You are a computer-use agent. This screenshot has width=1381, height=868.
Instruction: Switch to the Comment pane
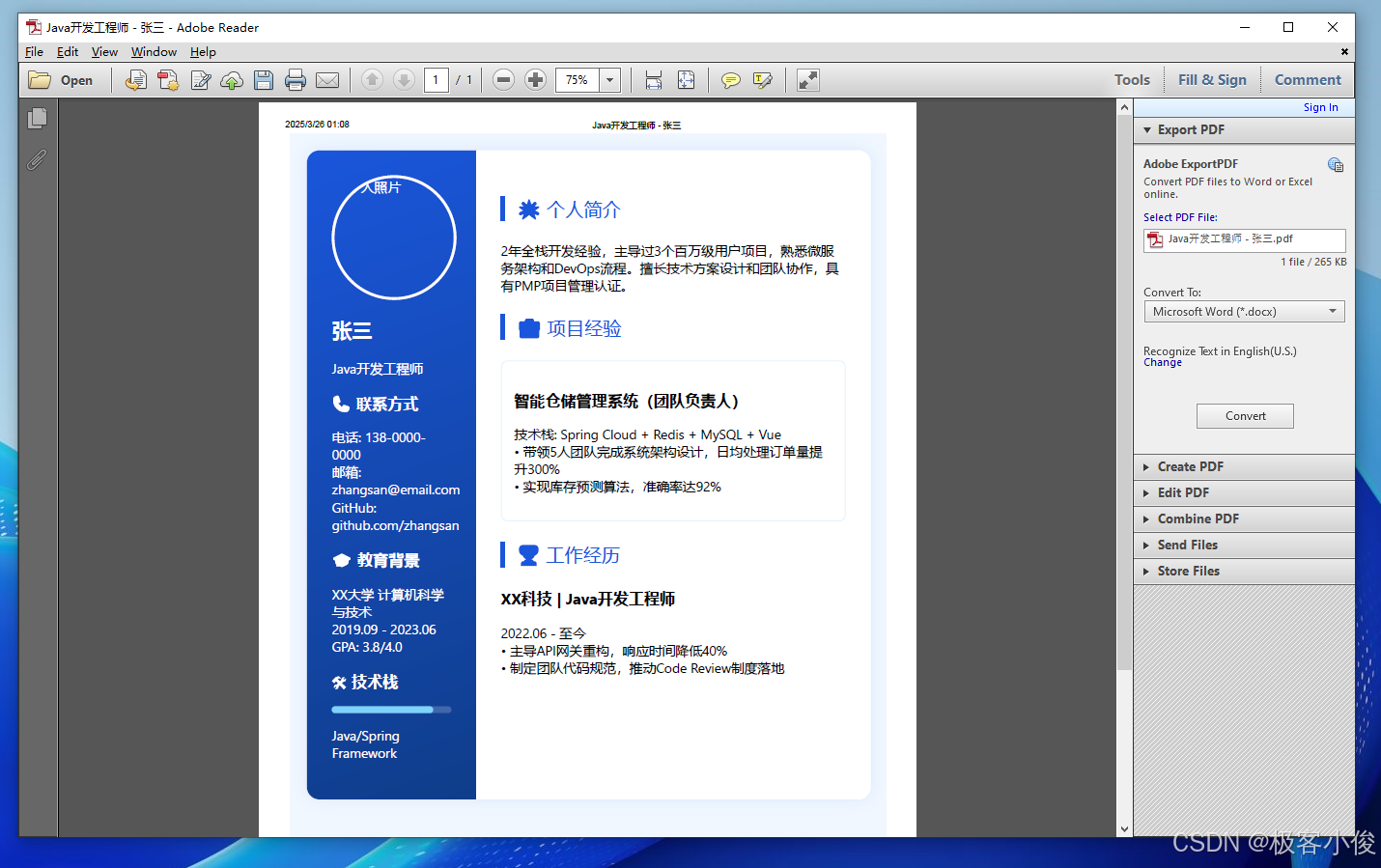pos(1308,80)
